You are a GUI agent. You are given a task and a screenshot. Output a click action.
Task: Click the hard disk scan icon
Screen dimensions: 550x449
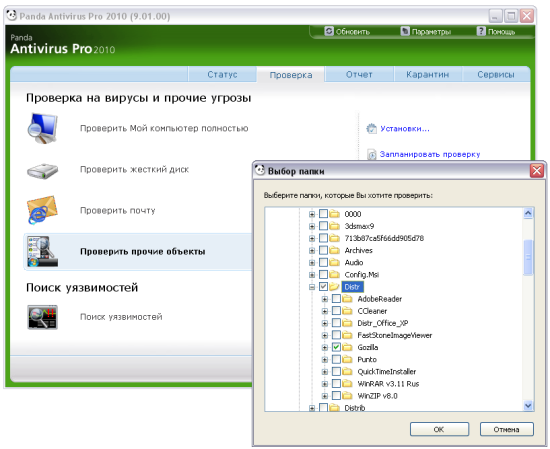pyautogui.click(x=42, y=171)
